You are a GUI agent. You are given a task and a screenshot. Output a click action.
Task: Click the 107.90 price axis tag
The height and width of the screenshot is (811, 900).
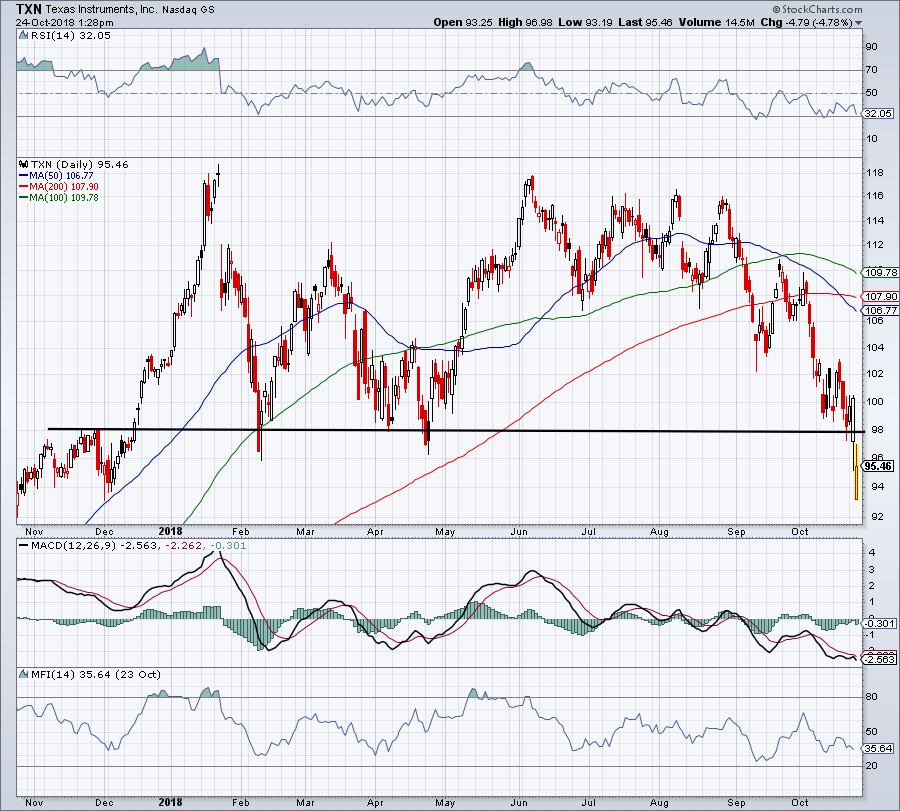pyautogui.click(x=880, y=297)
